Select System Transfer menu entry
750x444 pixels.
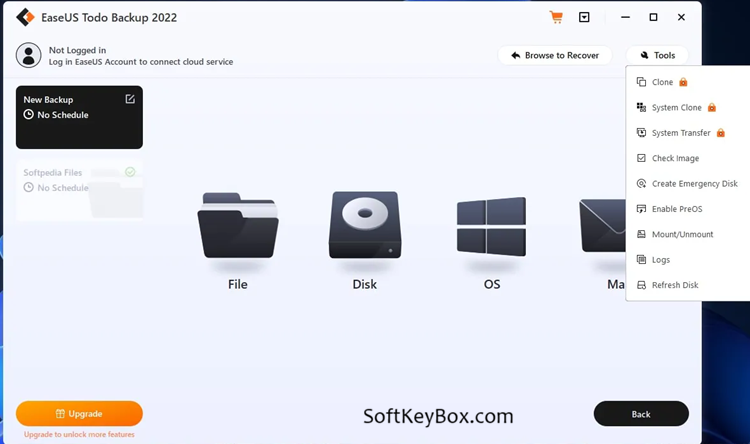688,133
